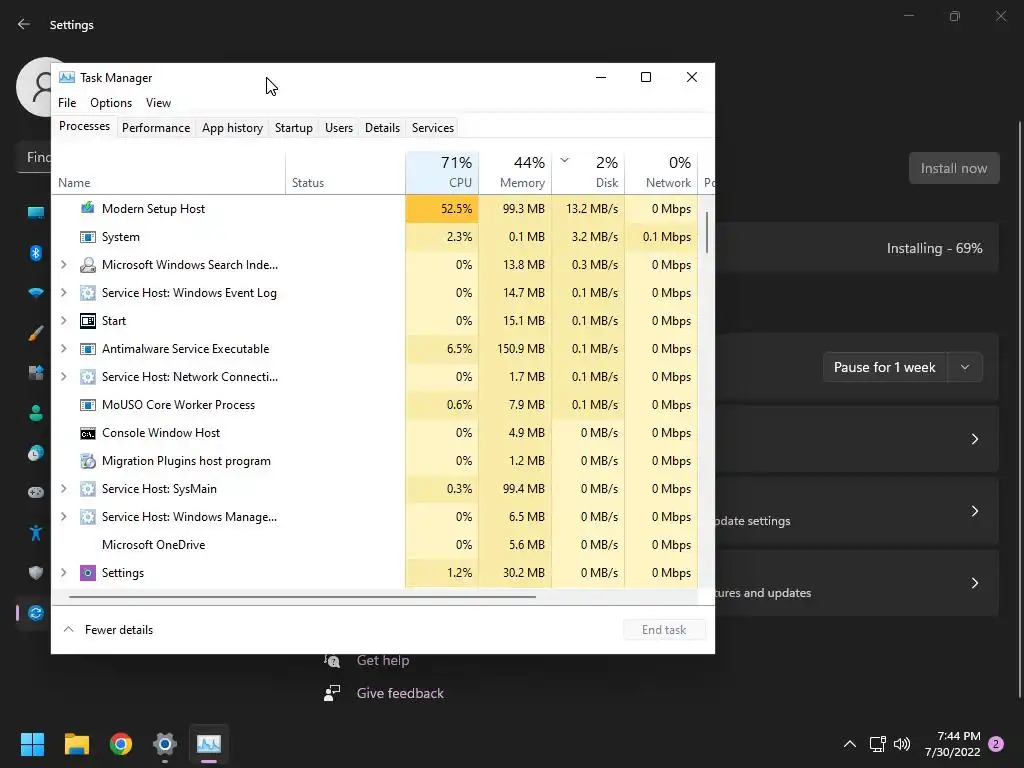Launch Google Chrome from taskbar

(121, 744)
